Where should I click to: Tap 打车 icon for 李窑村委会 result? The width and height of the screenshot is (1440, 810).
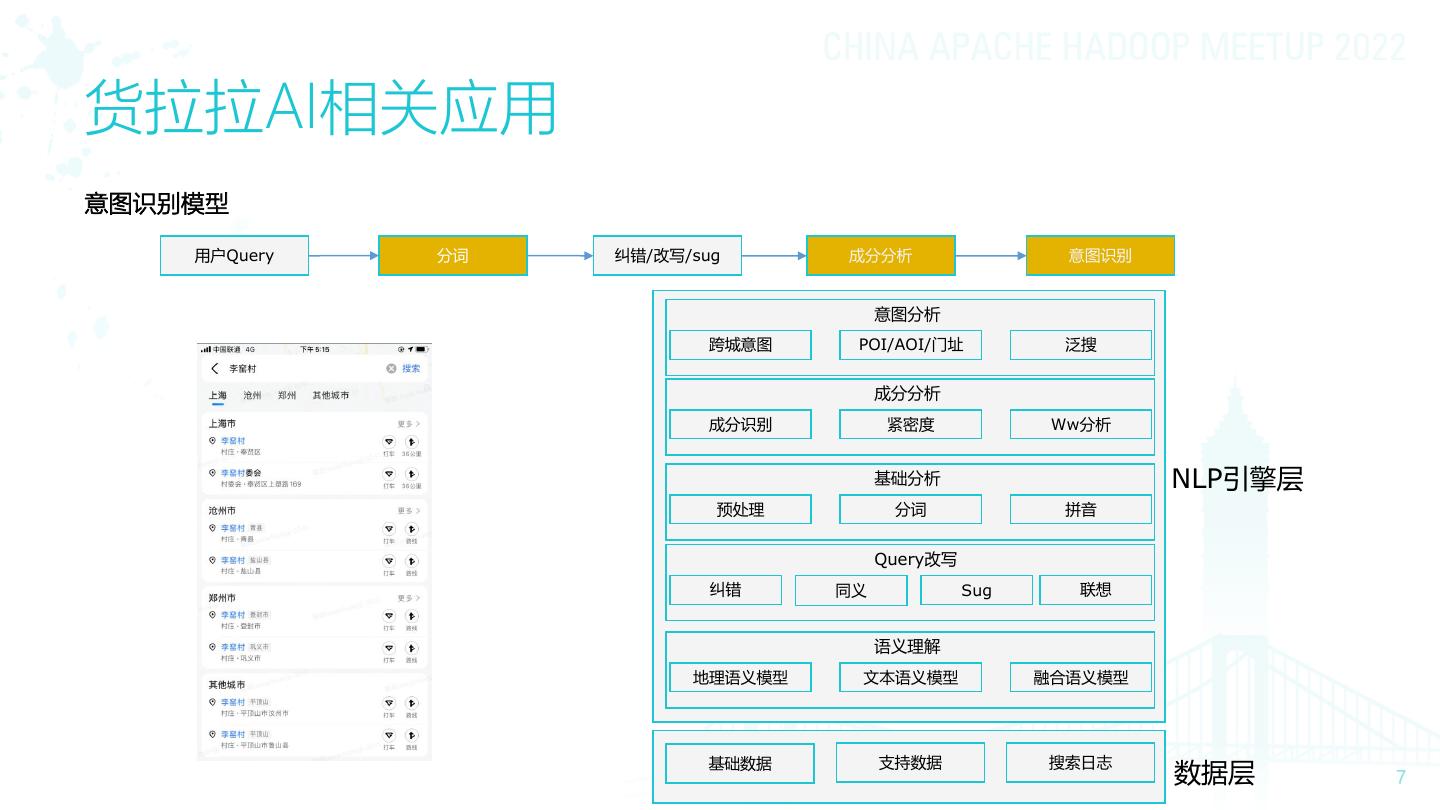coord(389,474)
